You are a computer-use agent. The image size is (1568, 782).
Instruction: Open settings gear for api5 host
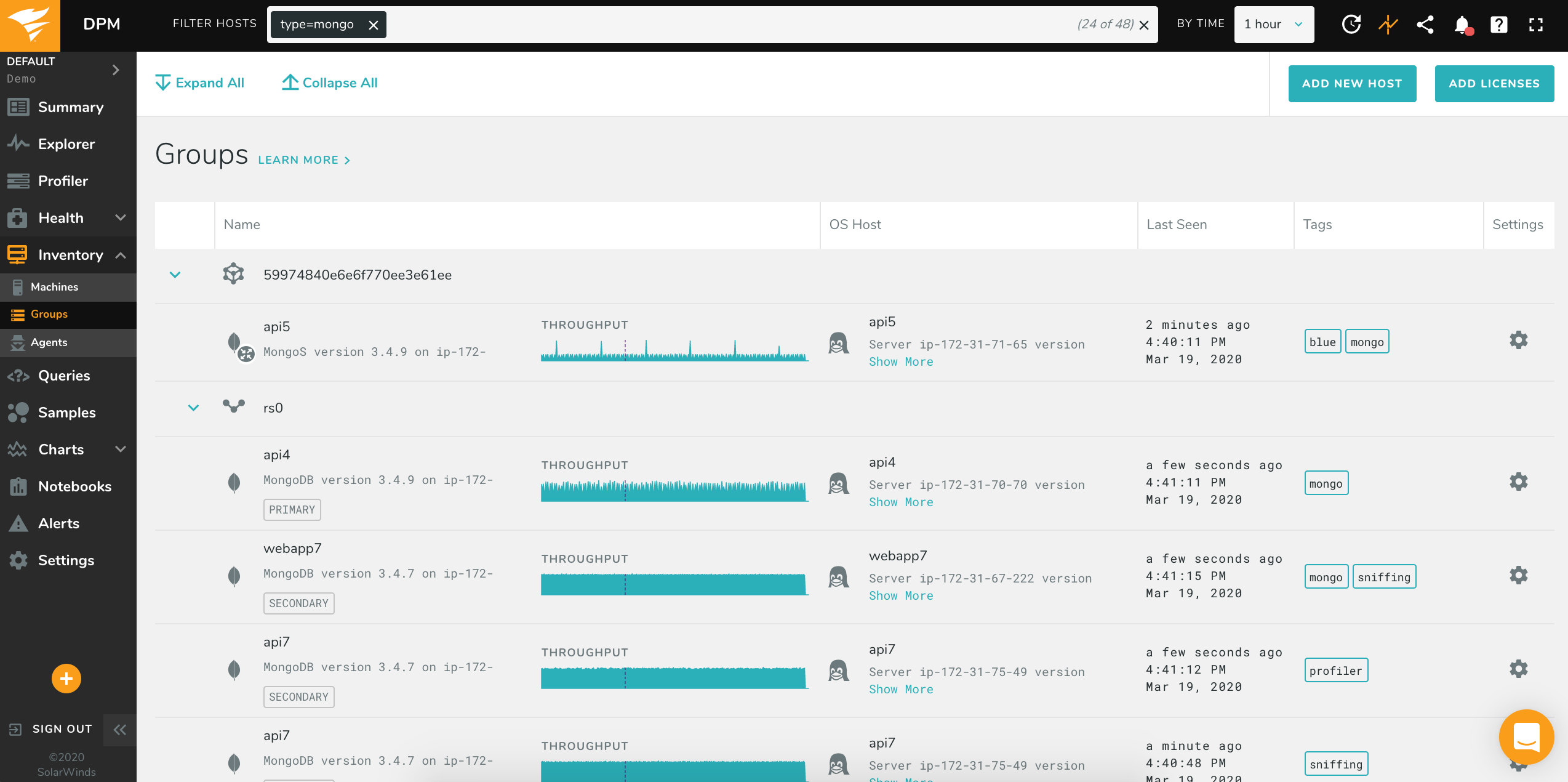(1518, 341)
